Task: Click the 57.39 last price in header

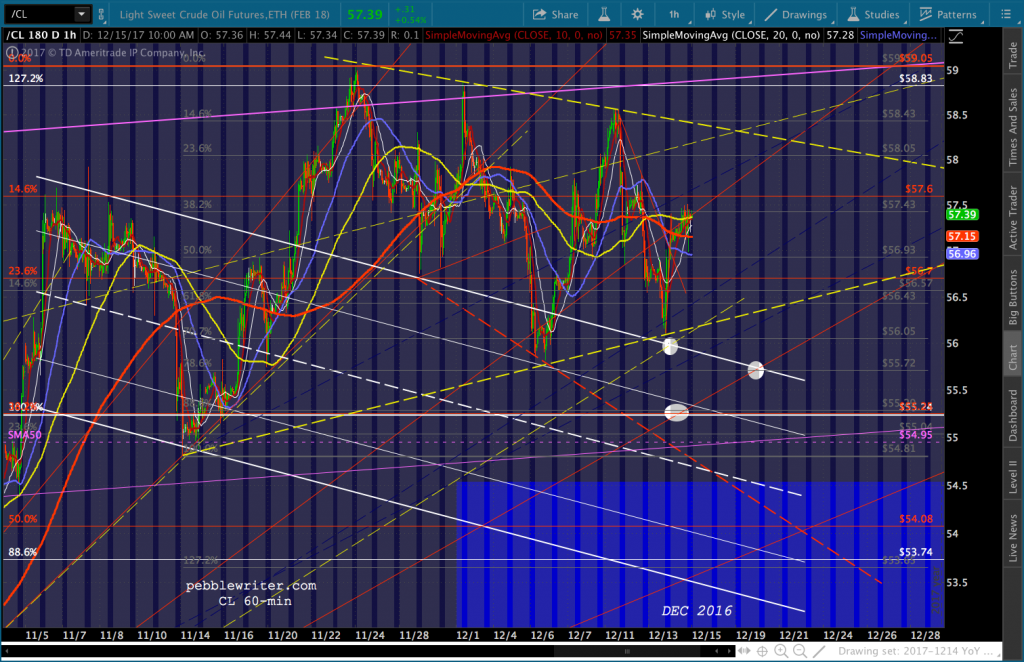Action: pos(364,14)
